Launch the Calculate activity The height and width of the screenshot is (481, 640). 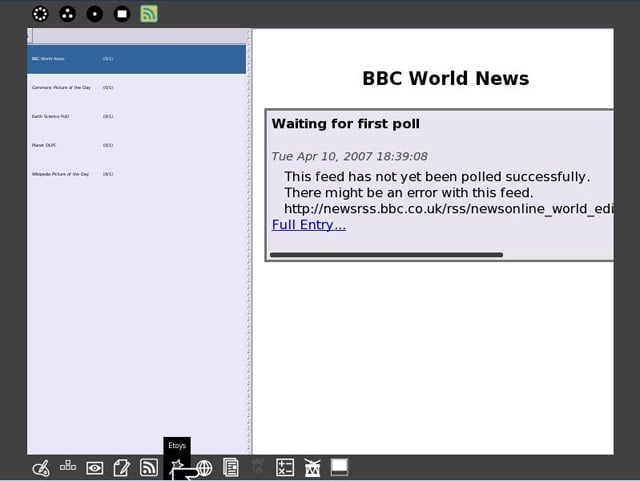pos(285,468)
